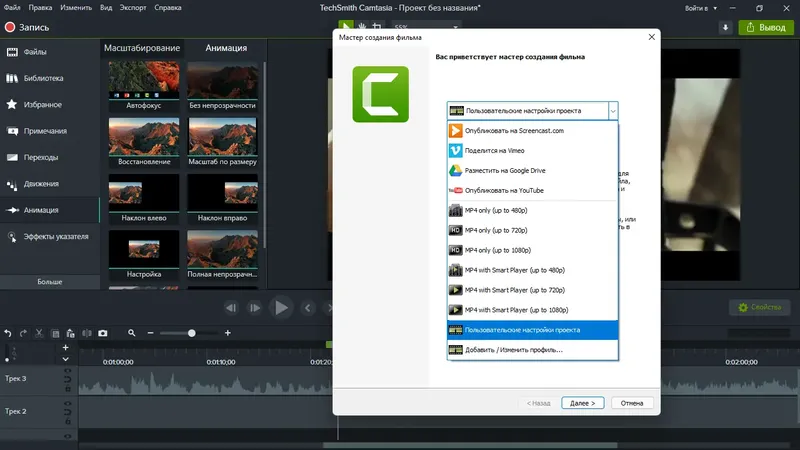
Task: Click the Больше button in sidebar
Action: [49, 282]
